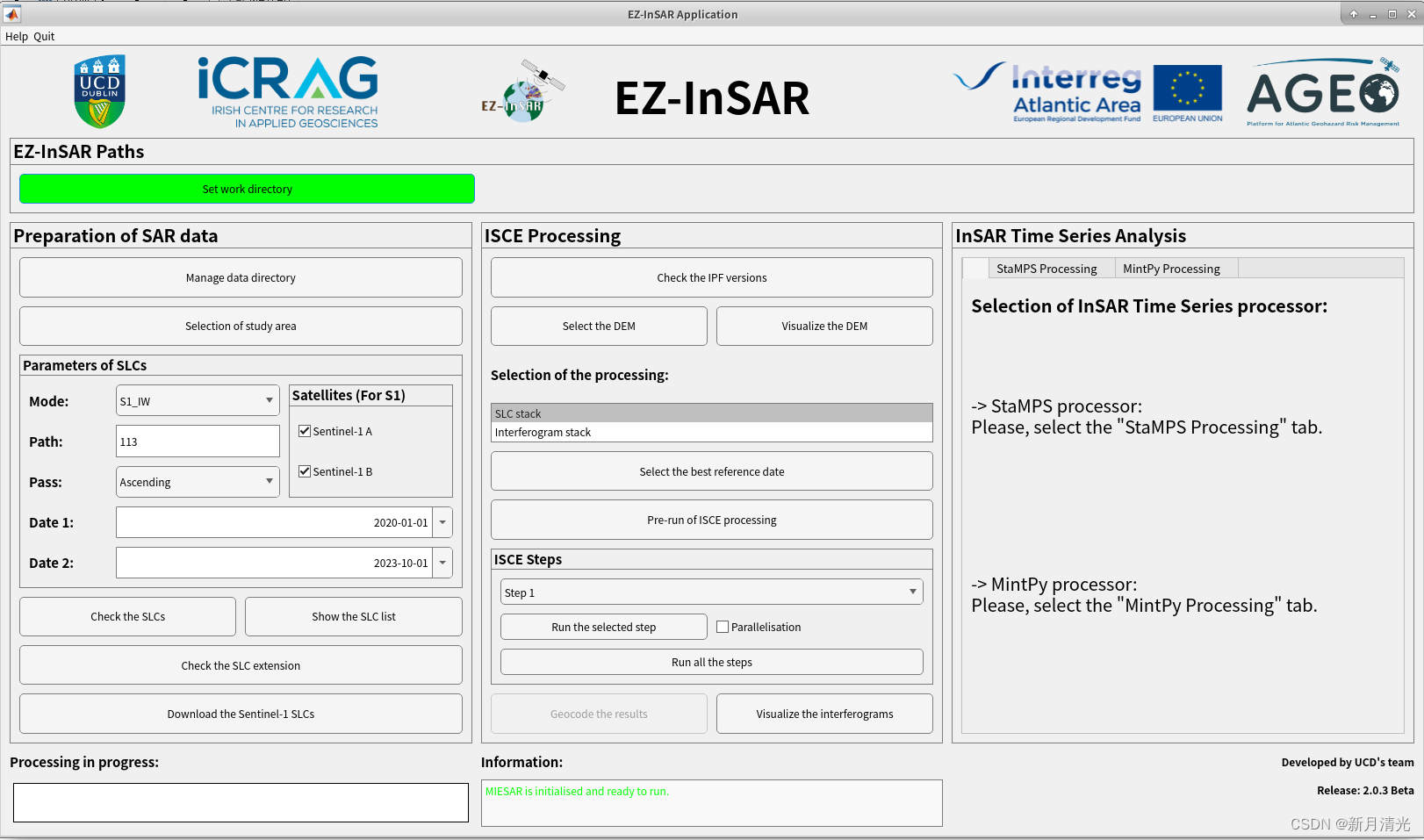Click Run the selected step button
The height and width of the screenshot is (840, 1424).
[x=604, y=627]
